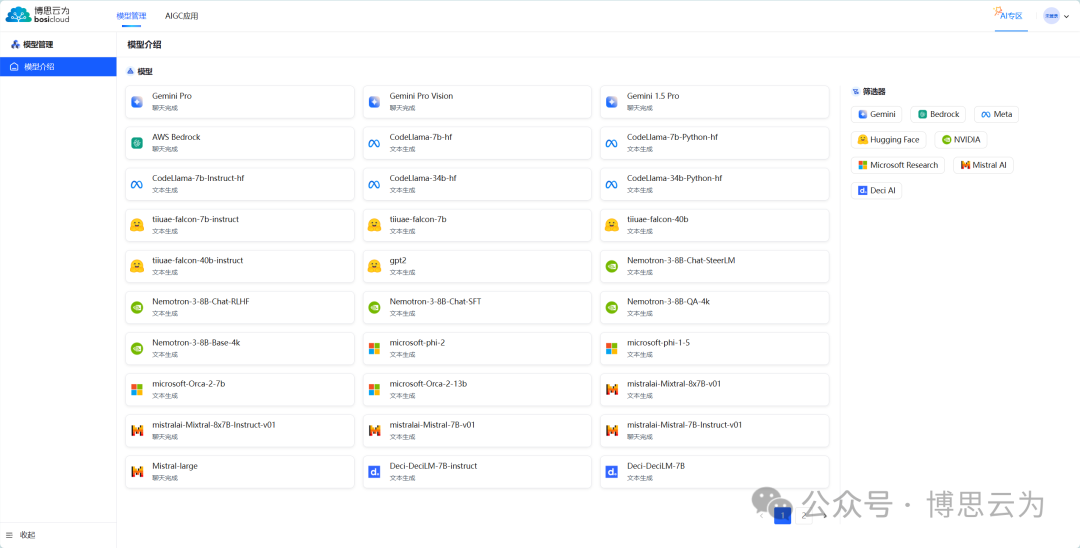Click the bosicloud logo
The image size is (1080, 548).
click(38, 14)
